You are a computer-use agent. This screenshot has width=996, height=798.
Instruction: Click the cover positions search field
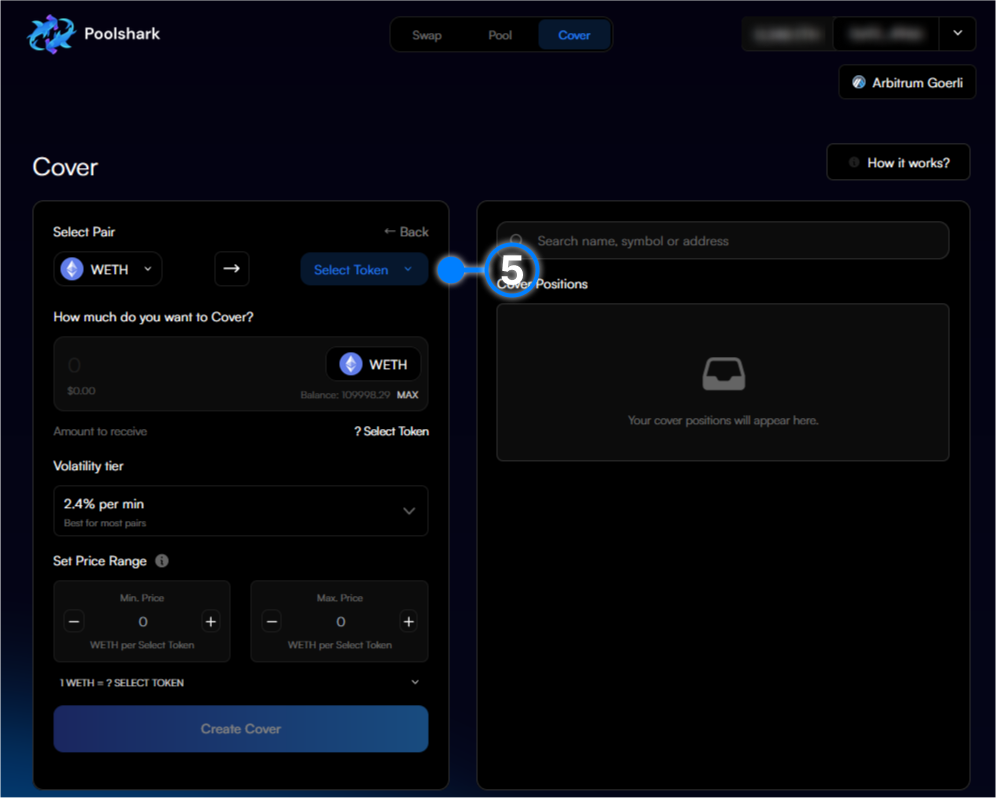(x=722, y=241)
